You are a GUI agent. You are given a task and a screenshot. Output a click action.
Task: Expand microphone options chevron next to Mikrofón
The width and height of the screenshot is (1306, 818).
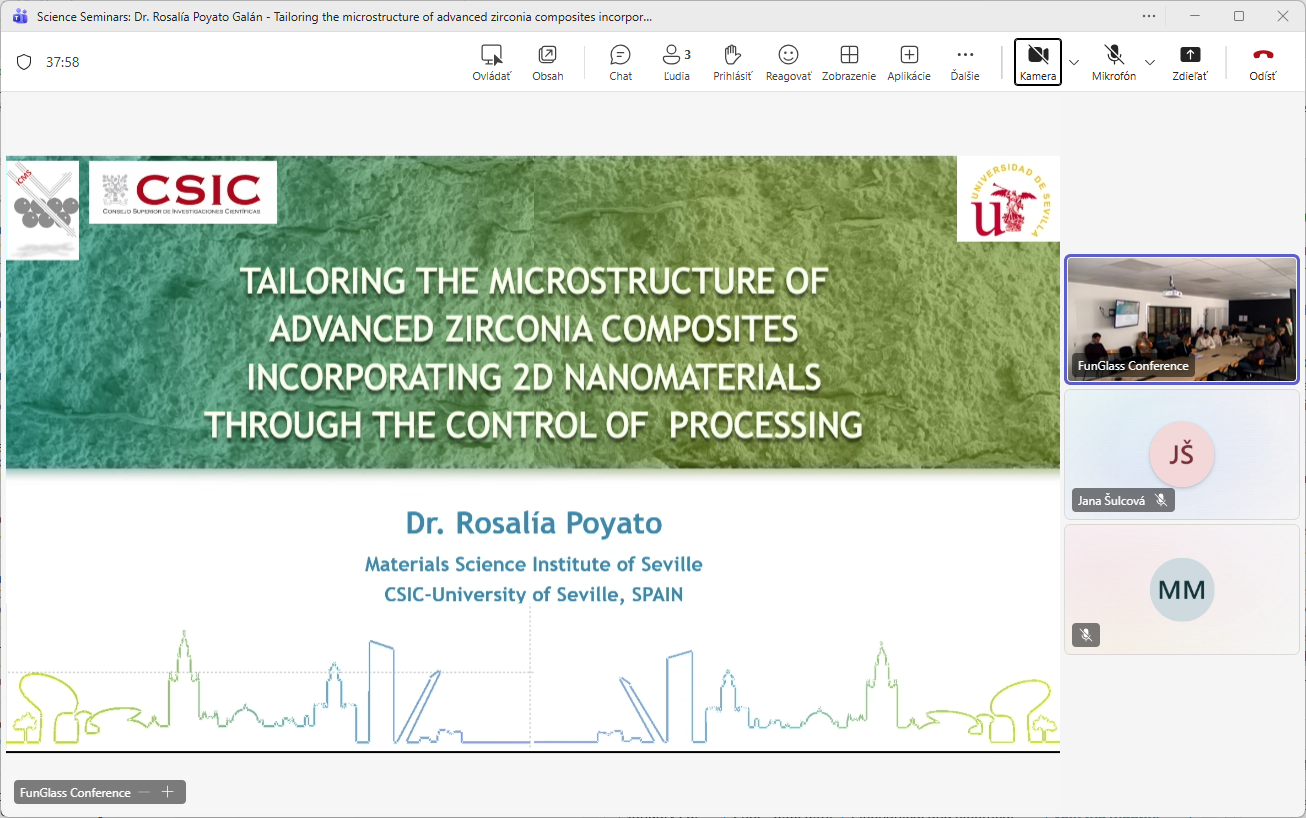tap(1150, 62)
